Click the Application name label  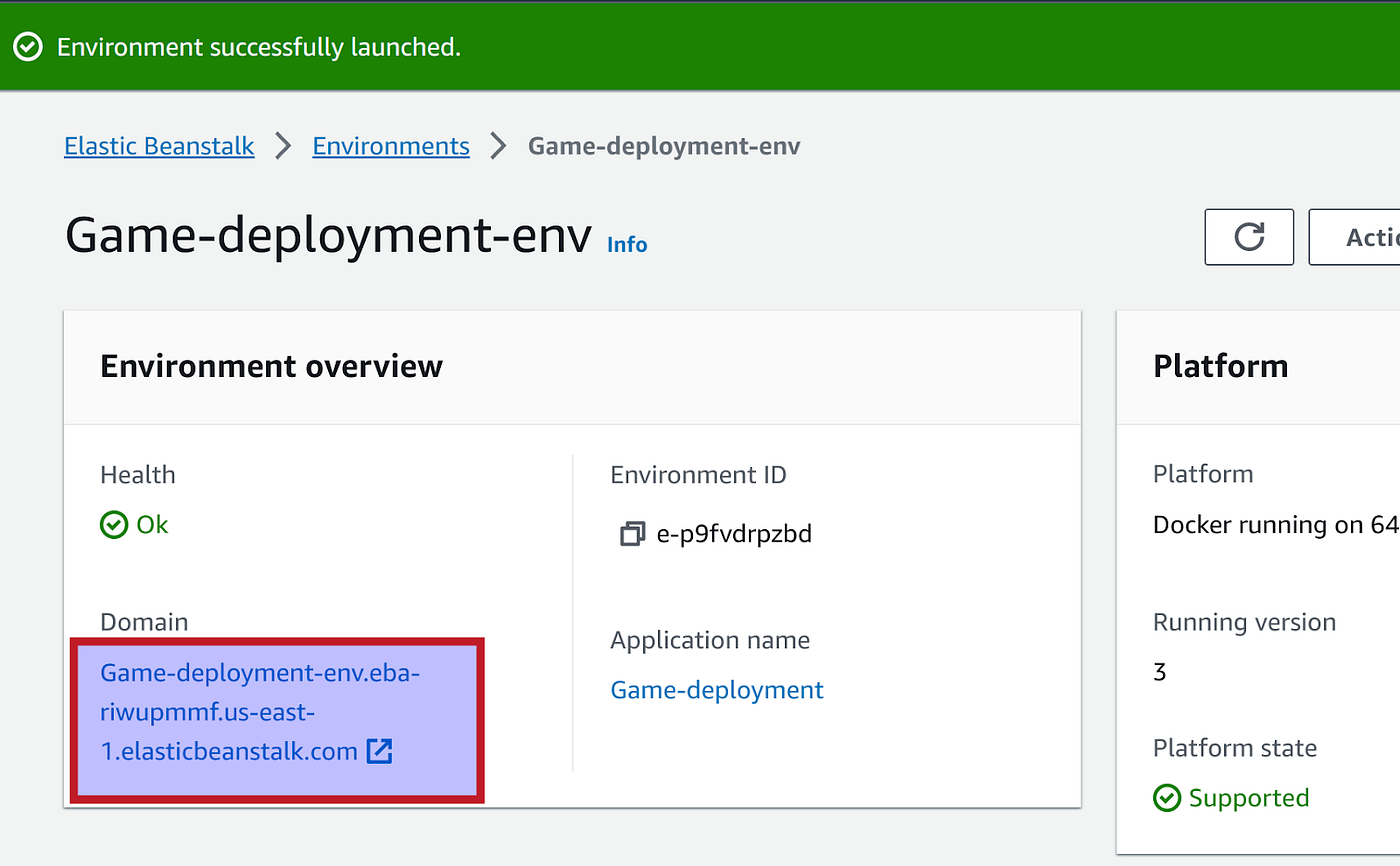[710, 640]
